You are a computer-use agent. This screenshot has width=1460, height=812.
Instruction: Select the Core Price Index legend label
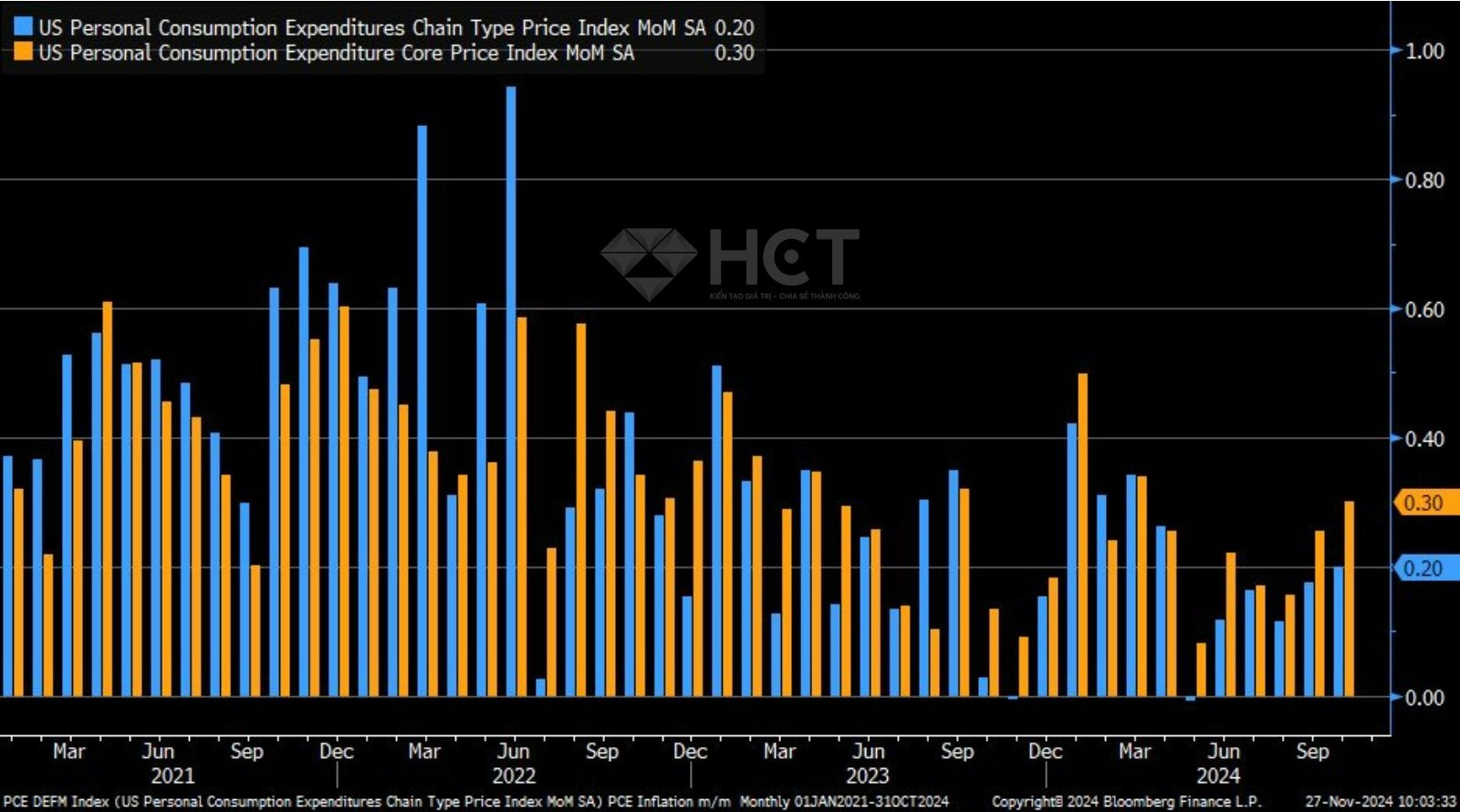point(336,53)
